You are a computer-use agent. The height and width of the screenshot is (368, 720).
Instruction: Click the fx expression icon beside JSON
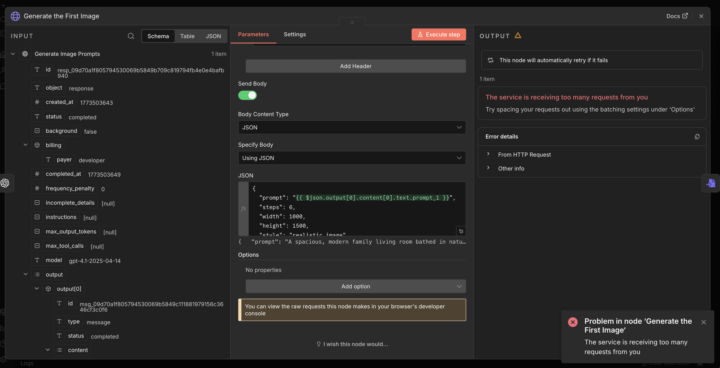(x=243, y=209)
